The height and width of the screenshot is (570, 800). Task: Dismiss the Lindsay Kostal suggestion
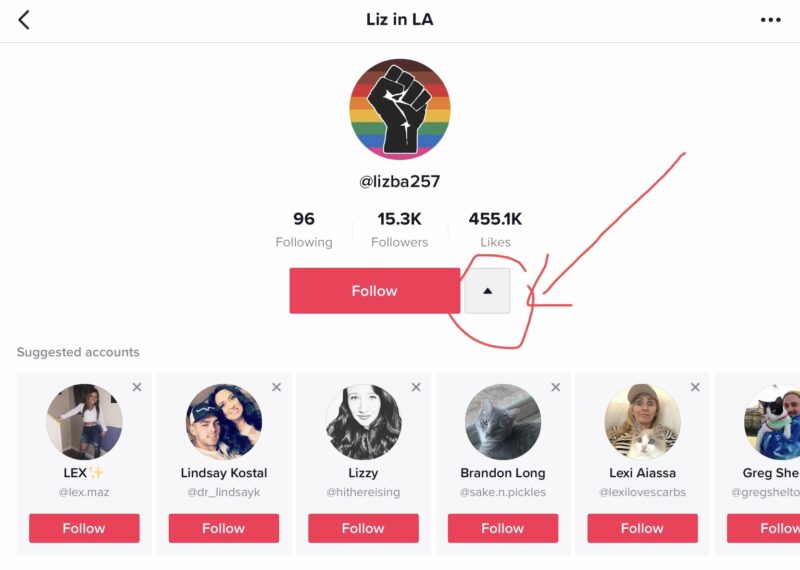[x=276, y=387]
